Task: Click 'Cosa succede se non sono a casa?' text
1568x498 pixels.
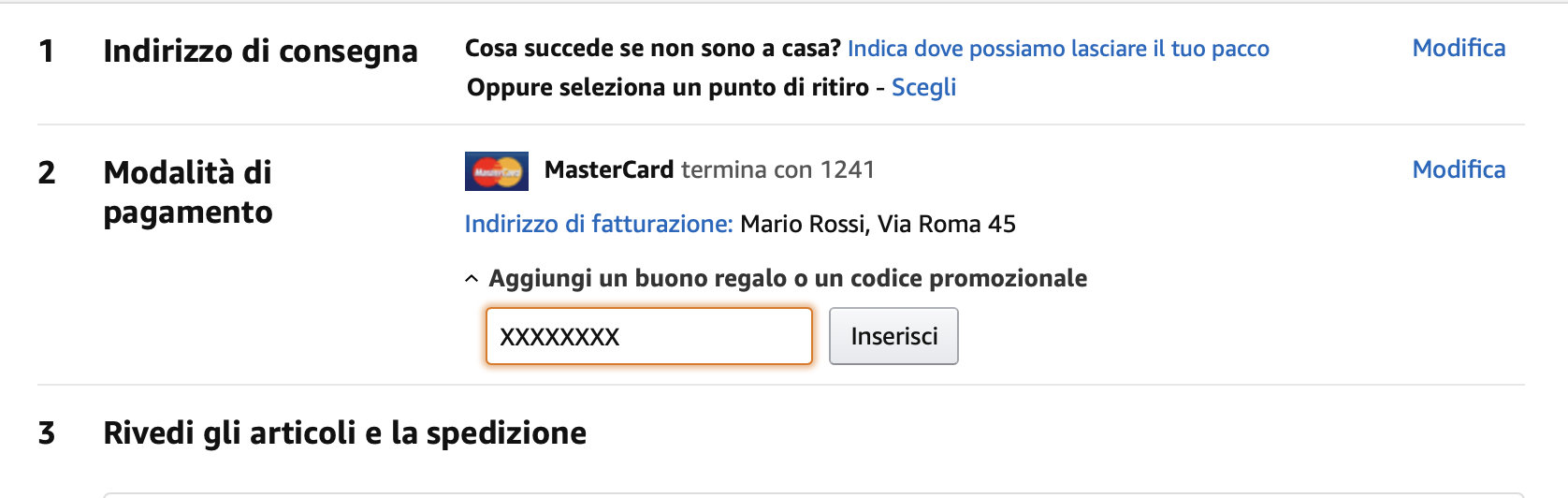Action: (x=652, y=49)
